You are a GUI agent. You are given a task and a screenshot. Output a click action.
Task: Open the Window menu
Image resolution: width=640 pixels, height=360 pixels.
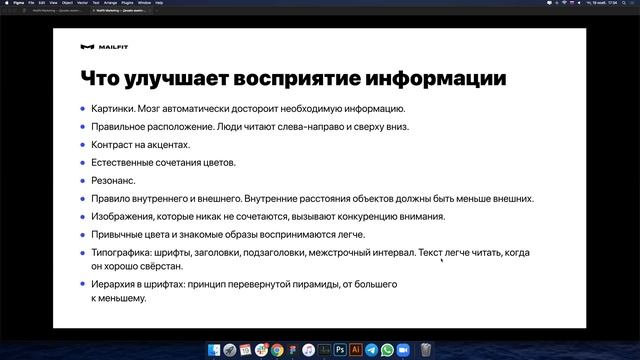coord(144,3)
